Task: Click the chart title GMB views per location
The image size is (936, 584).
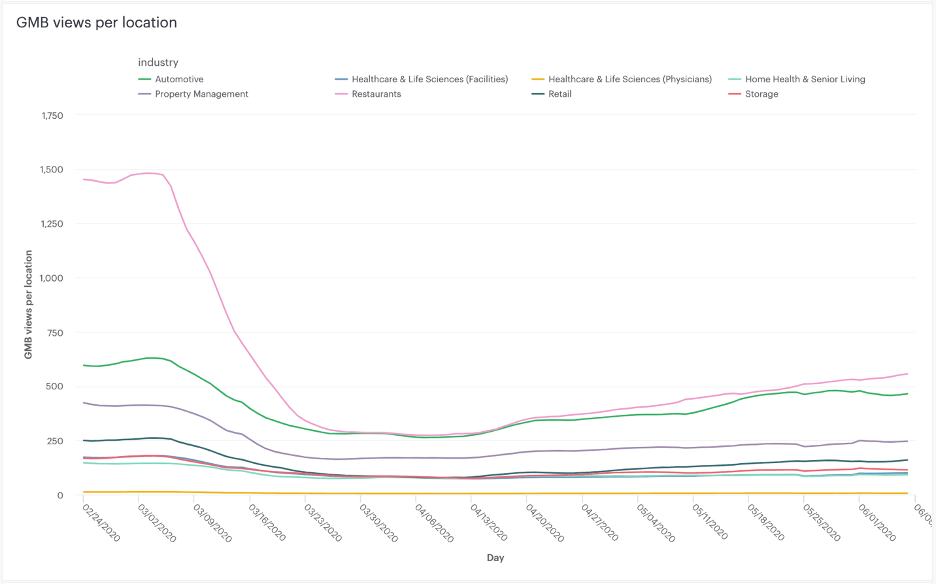Action: pos(97,22)
